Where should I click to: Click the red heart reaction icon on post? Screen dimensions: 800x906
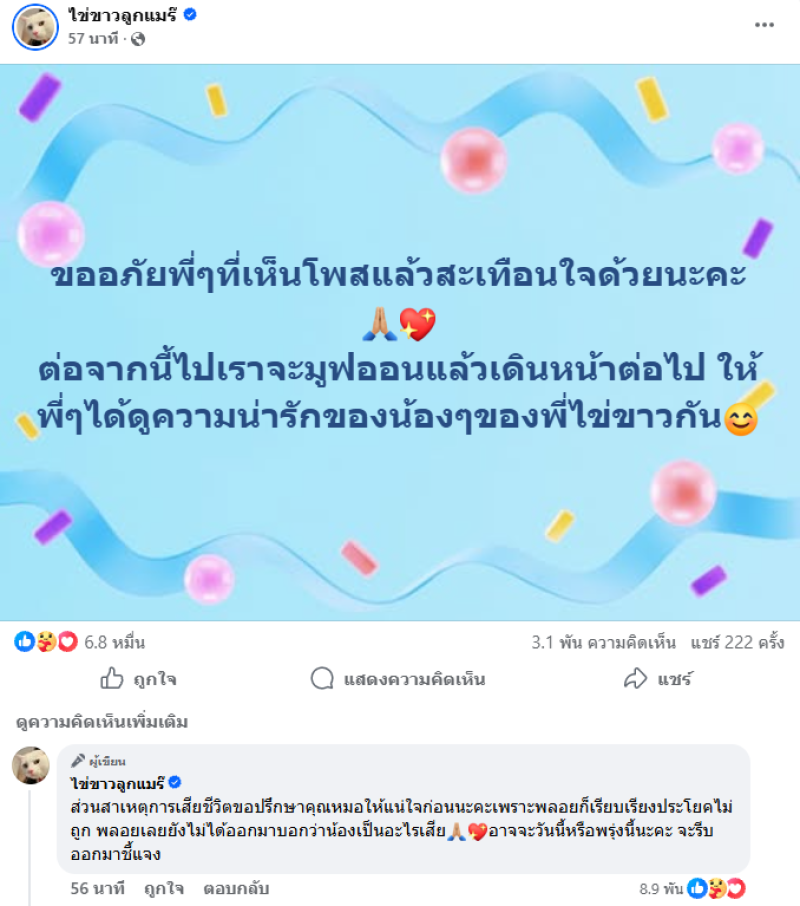(68, 641)
